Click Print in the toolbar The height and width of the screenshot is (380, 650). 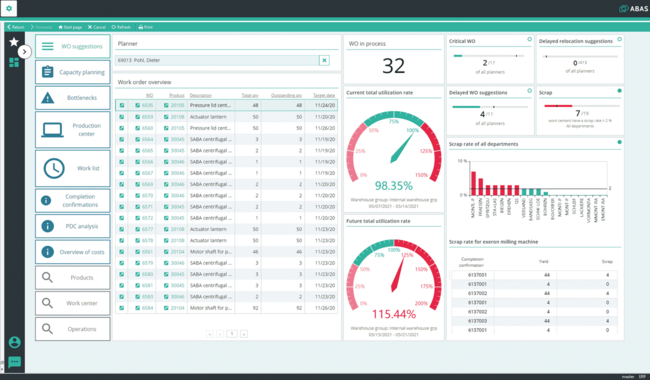tap(146, 27)
